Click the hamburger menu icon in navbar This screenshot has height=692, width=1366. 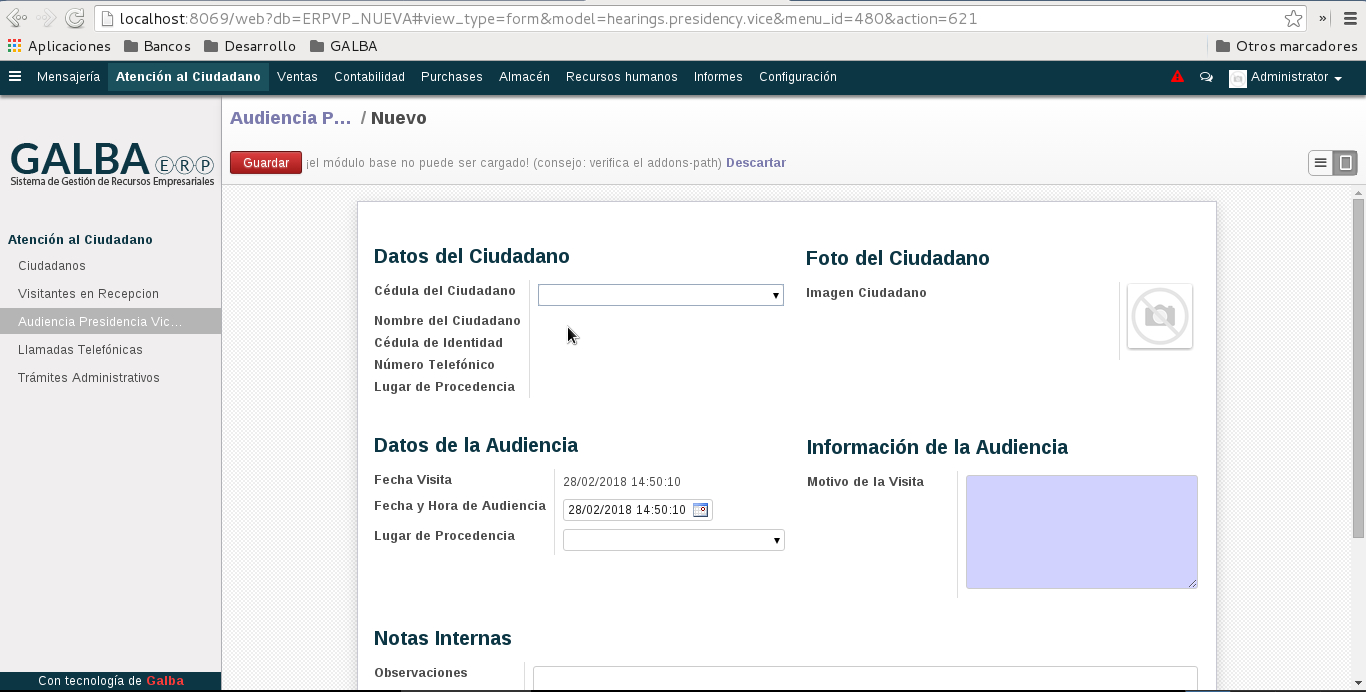click(15, 77)
